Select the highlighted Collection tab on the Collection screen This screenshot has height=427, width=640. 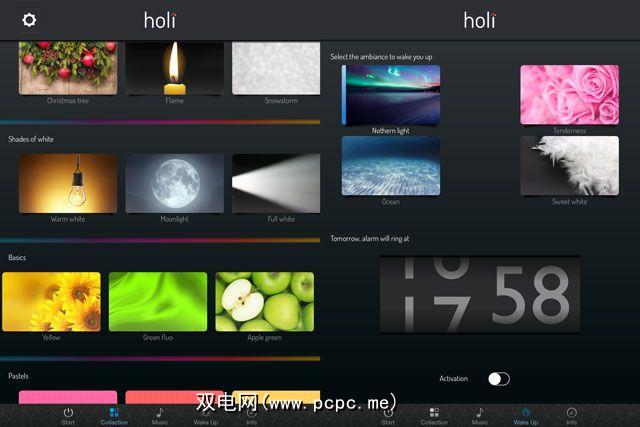(x=114, y=416)
